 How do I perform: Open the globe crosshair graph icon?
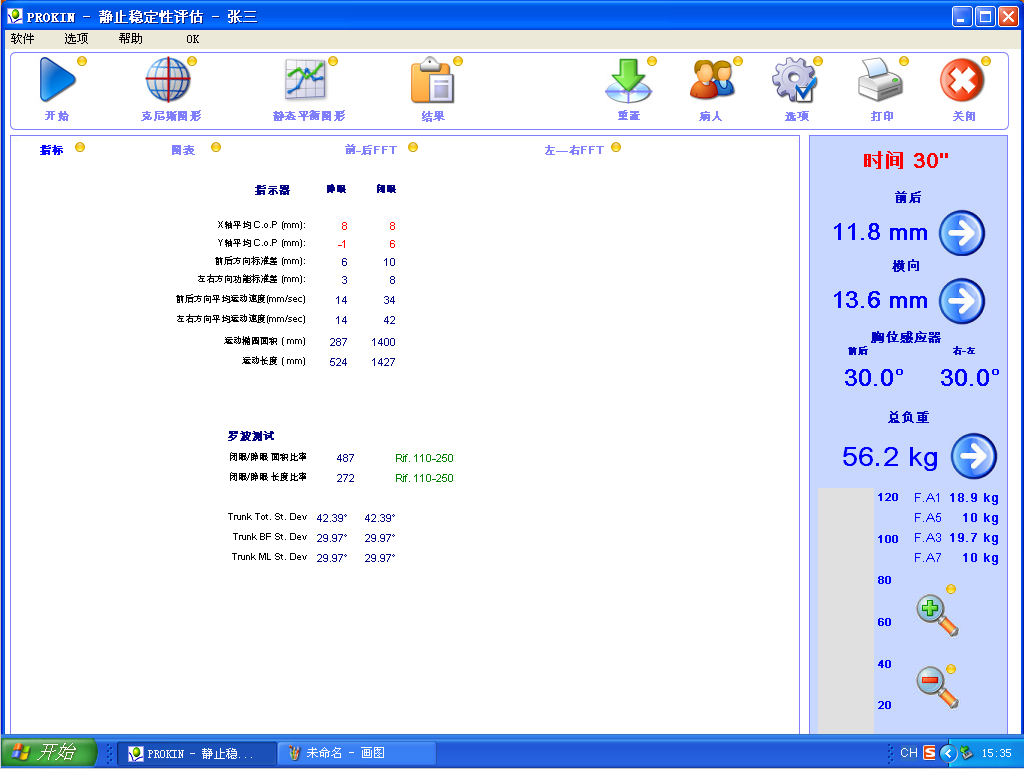tap(168, 81)
